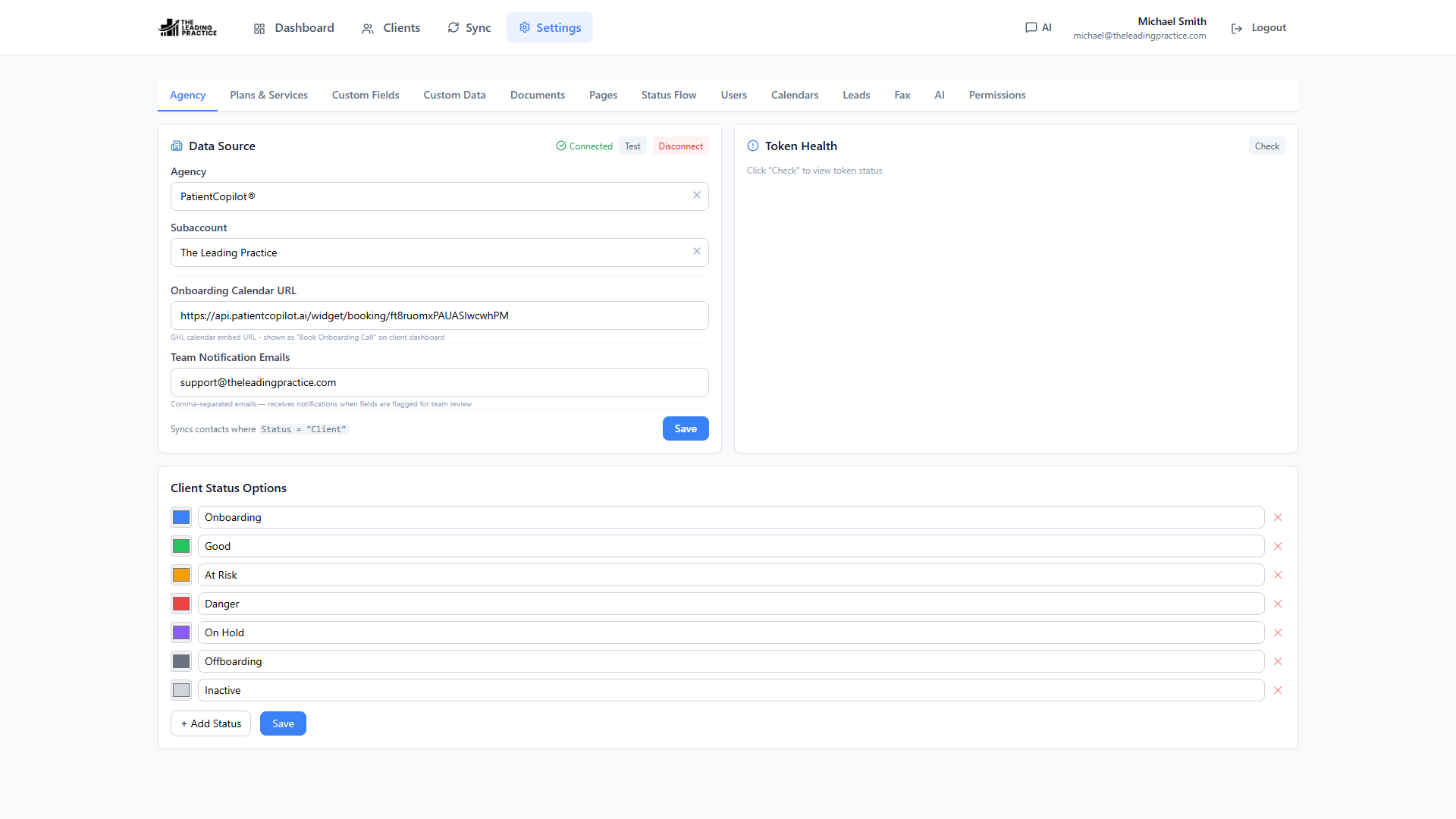Go to the Custom Data tab

(x=454, y=95)
